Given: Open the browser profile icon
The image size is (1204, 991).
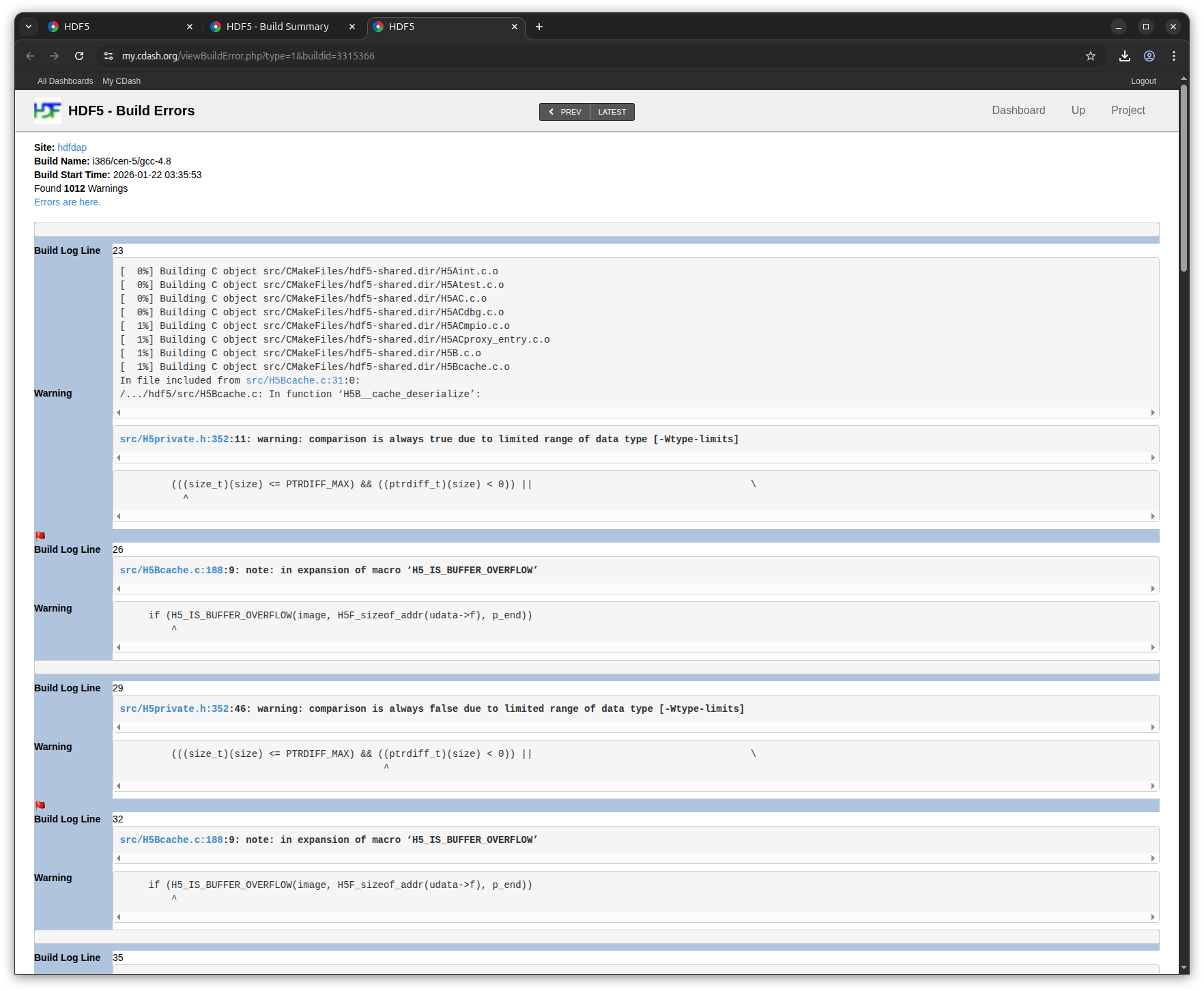Looking at the screenshot, I should click(x=1149, y=56).
